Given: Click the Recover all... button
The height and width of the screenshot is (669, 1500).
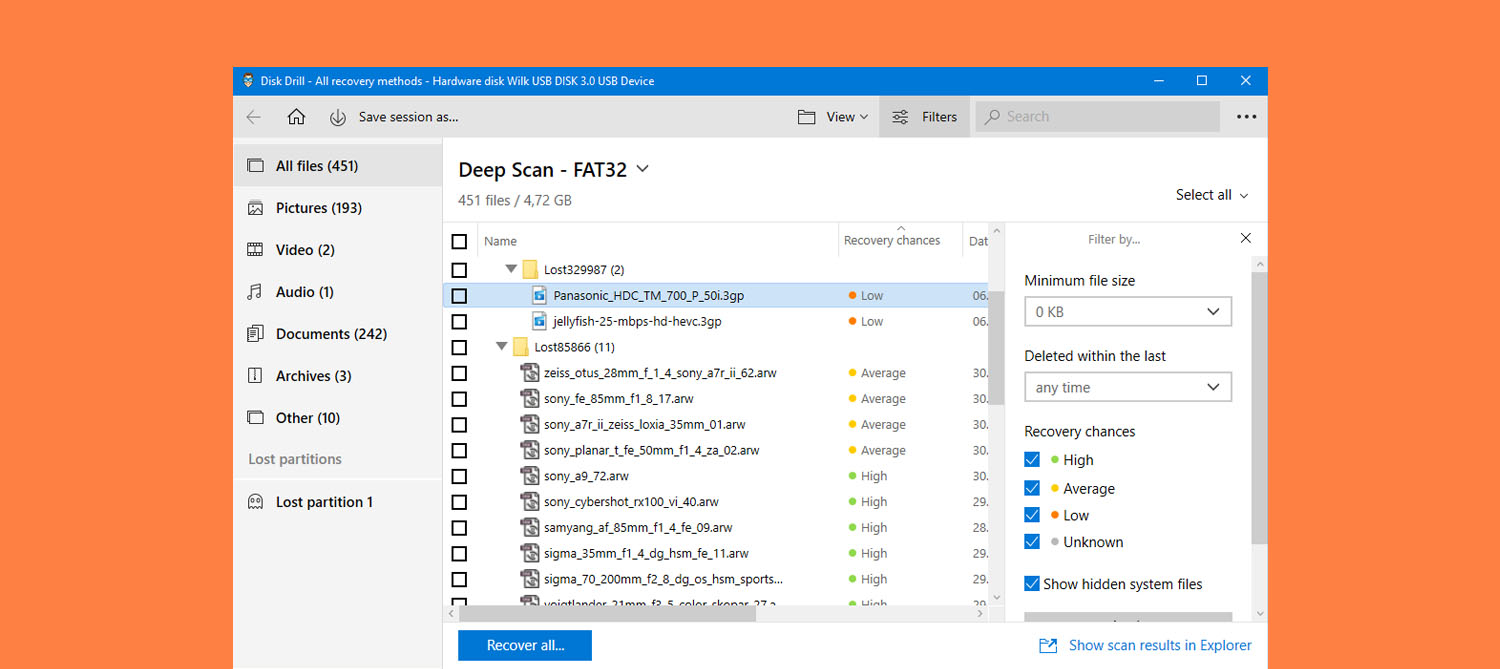Looking at the screenshot, I should coord(525,646).
